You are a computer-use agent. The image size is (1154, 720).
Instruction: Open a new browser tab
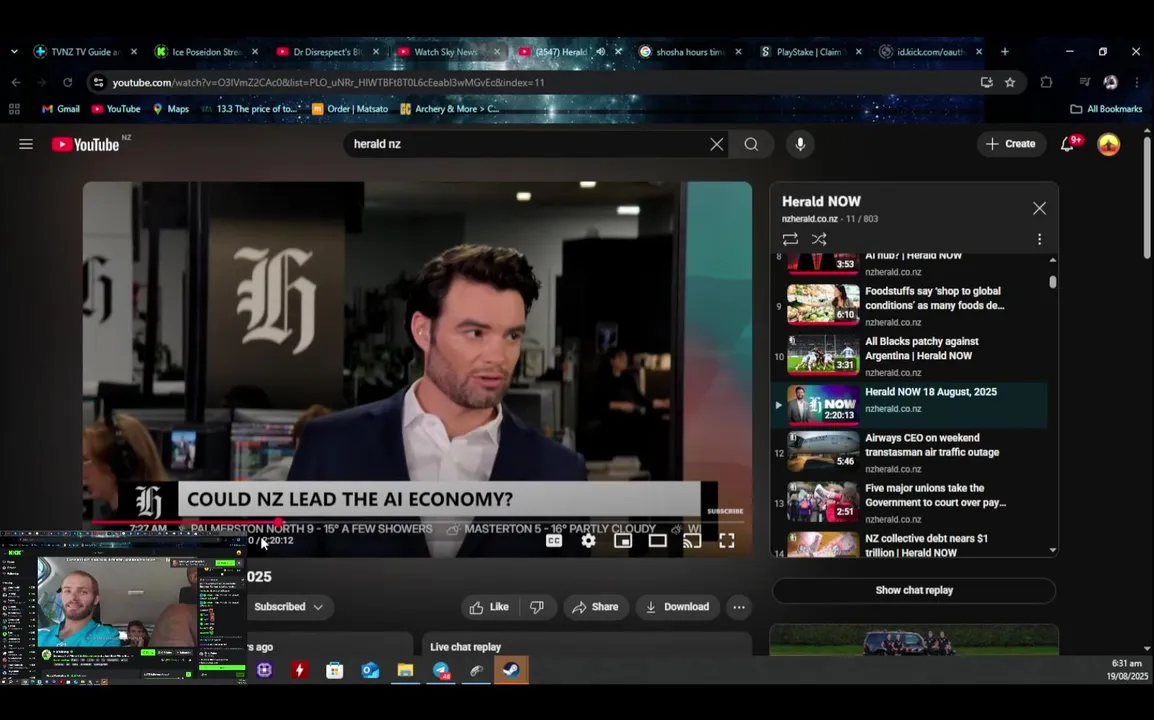pos(1005,52)
